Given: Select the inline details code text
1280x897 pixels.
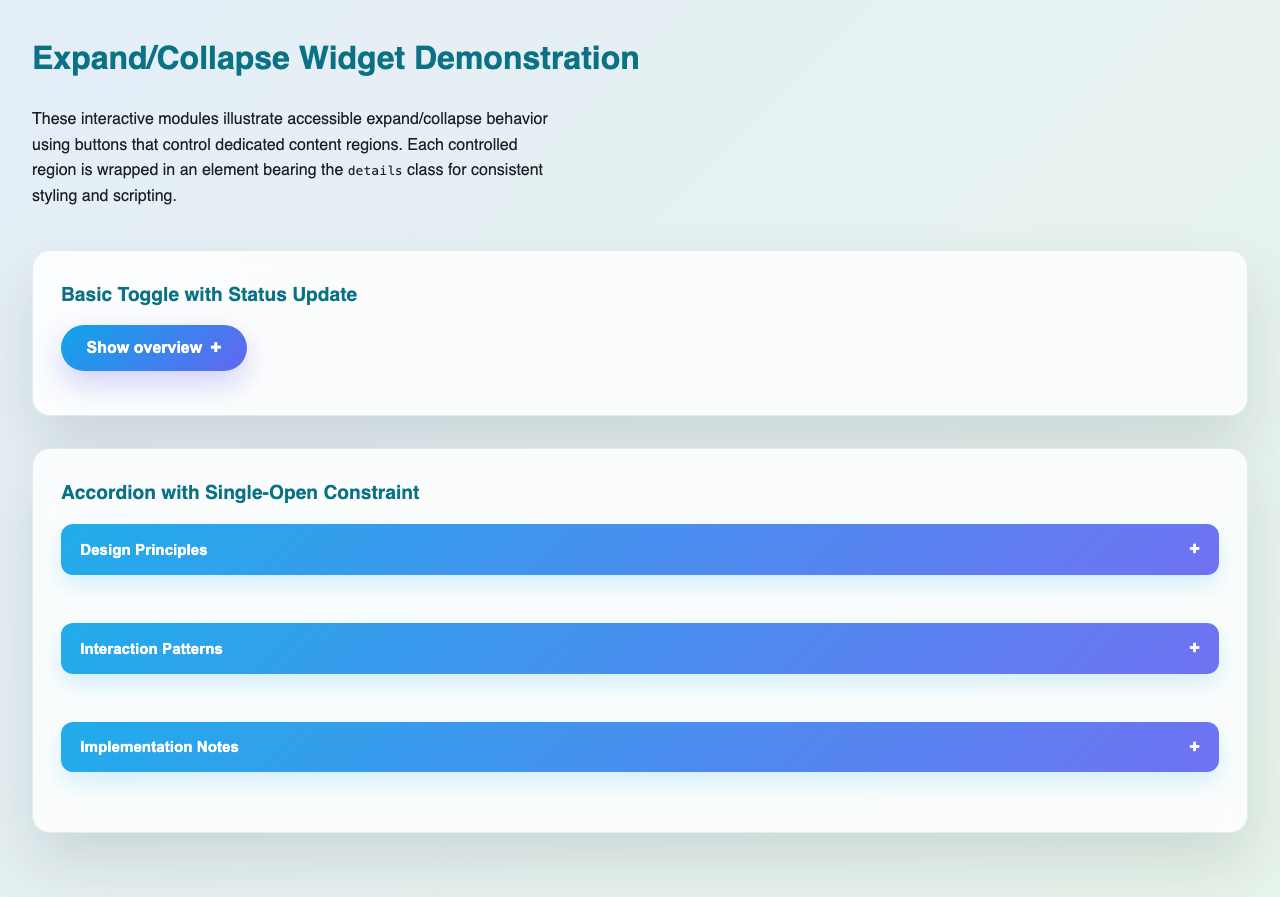Looking at the screenshot, I should pos(375,170).
